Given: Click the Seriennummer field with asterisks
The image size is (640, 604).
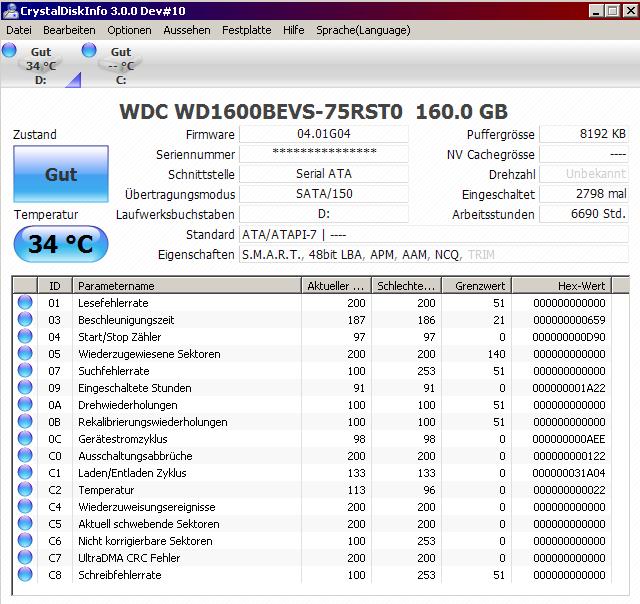Looking at the screenshot, I should tap(324, 154).
